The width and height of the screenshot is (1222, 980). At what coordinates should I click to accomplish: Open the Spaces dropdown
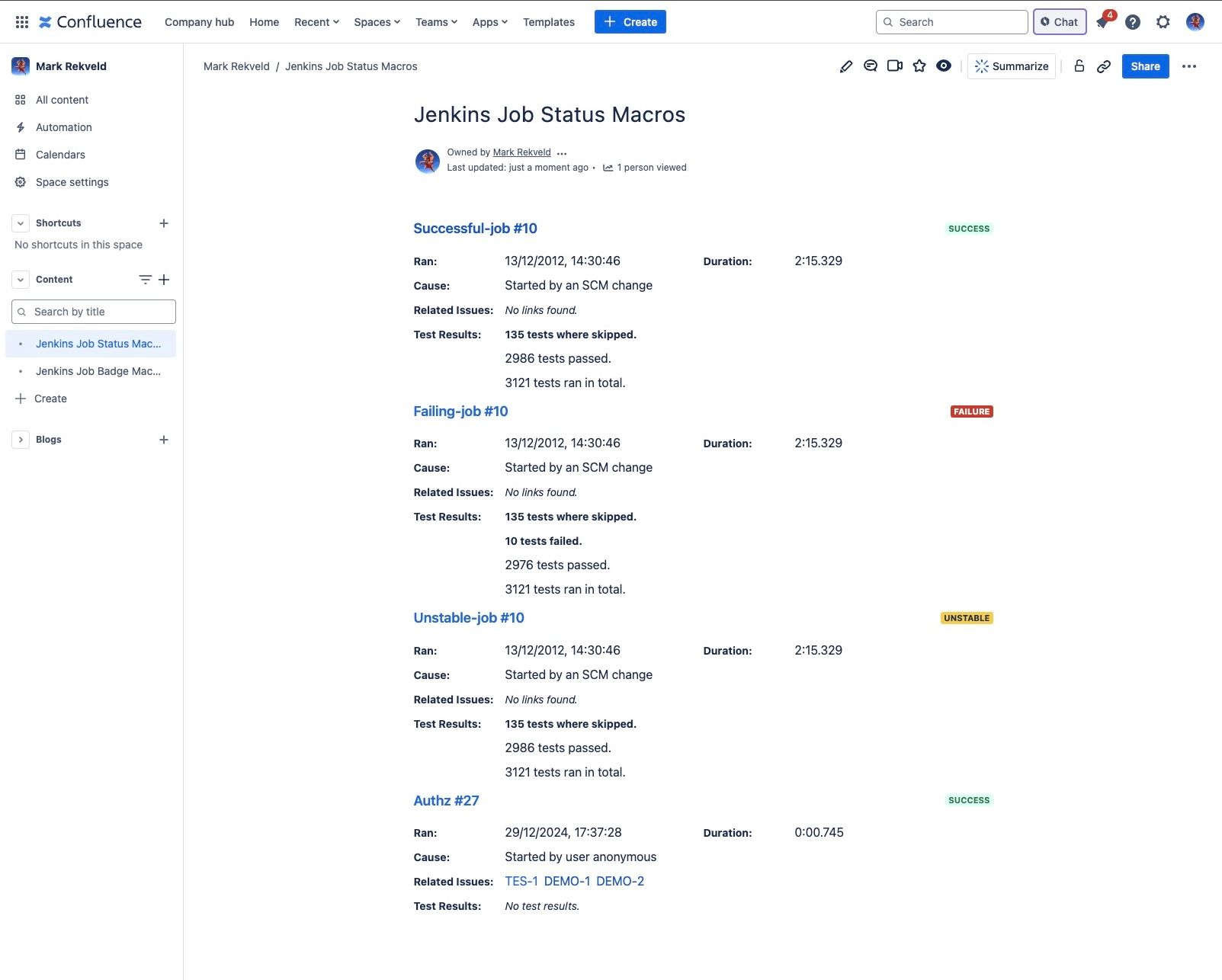click(377, 22)
